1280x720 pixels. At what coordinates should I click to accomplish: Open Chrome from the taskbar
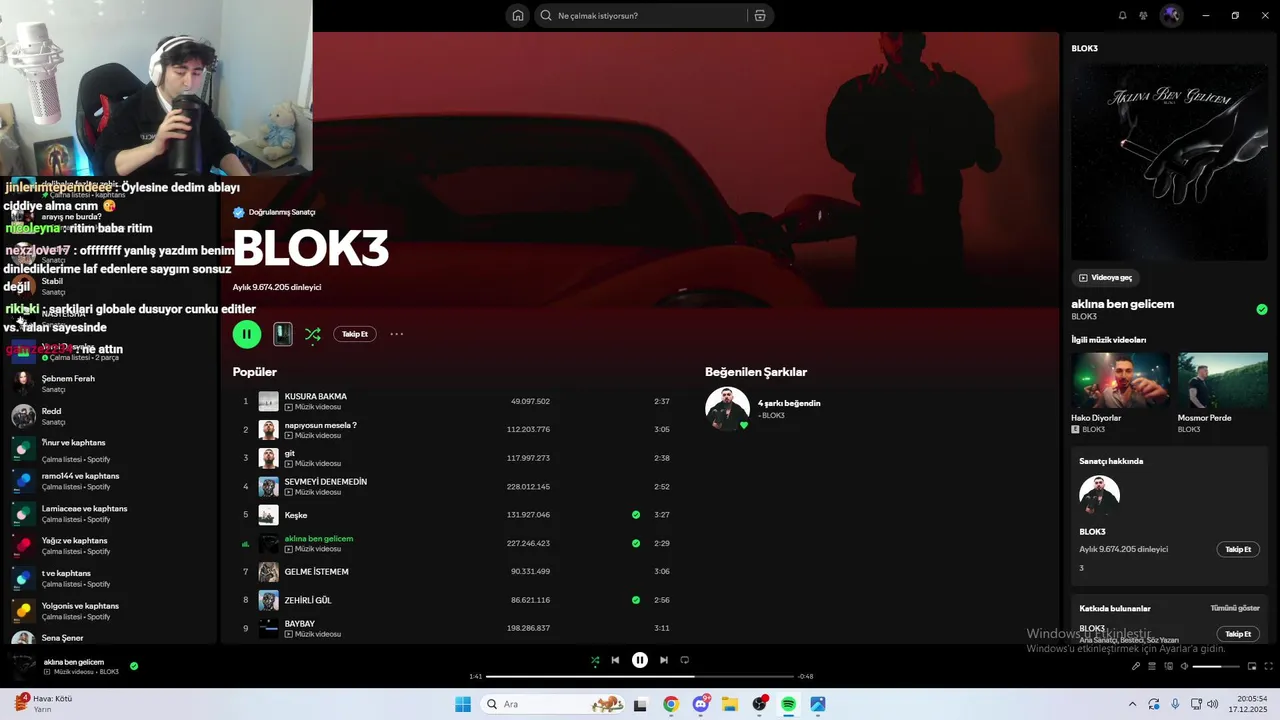tap(671, 704)
